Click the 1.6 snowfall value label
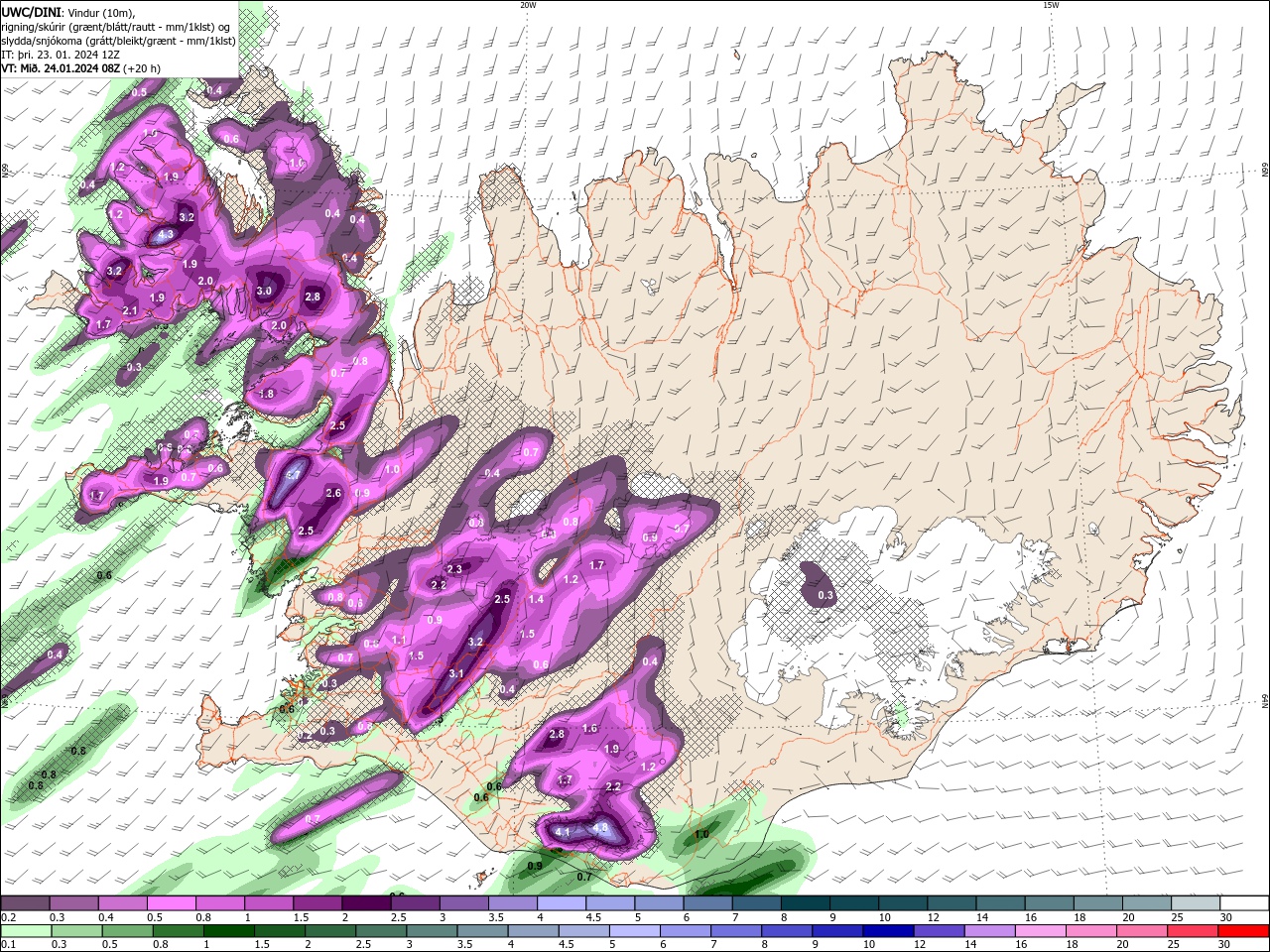The height and width of the screenshot is (952, 1270). coord(589,729)
